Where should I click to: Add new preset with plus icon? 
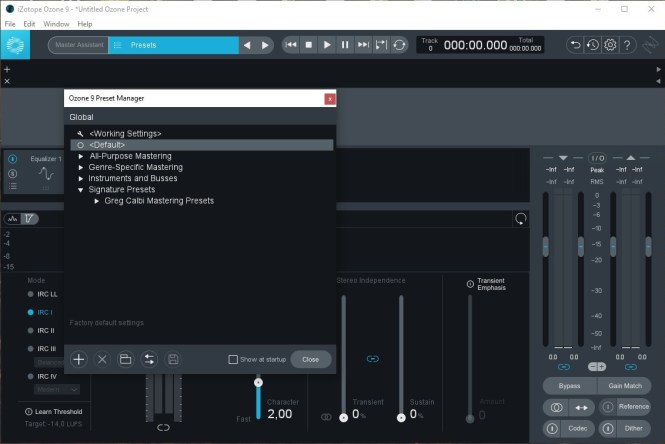tap(78, 360)
